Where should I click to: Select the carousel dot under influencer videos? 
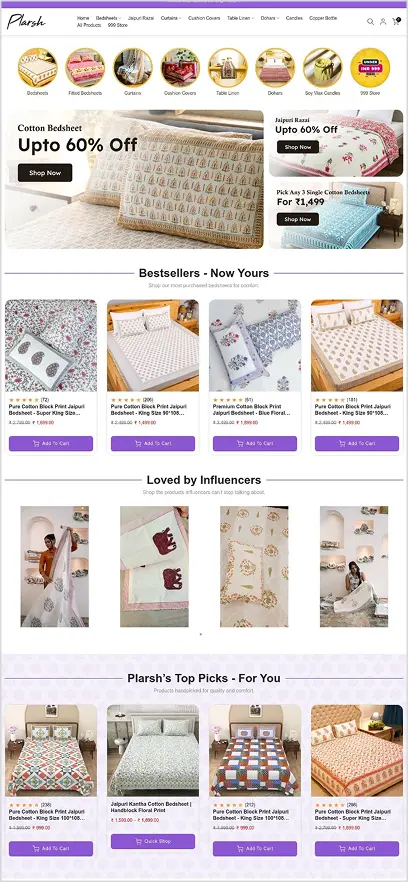(201, 634)
